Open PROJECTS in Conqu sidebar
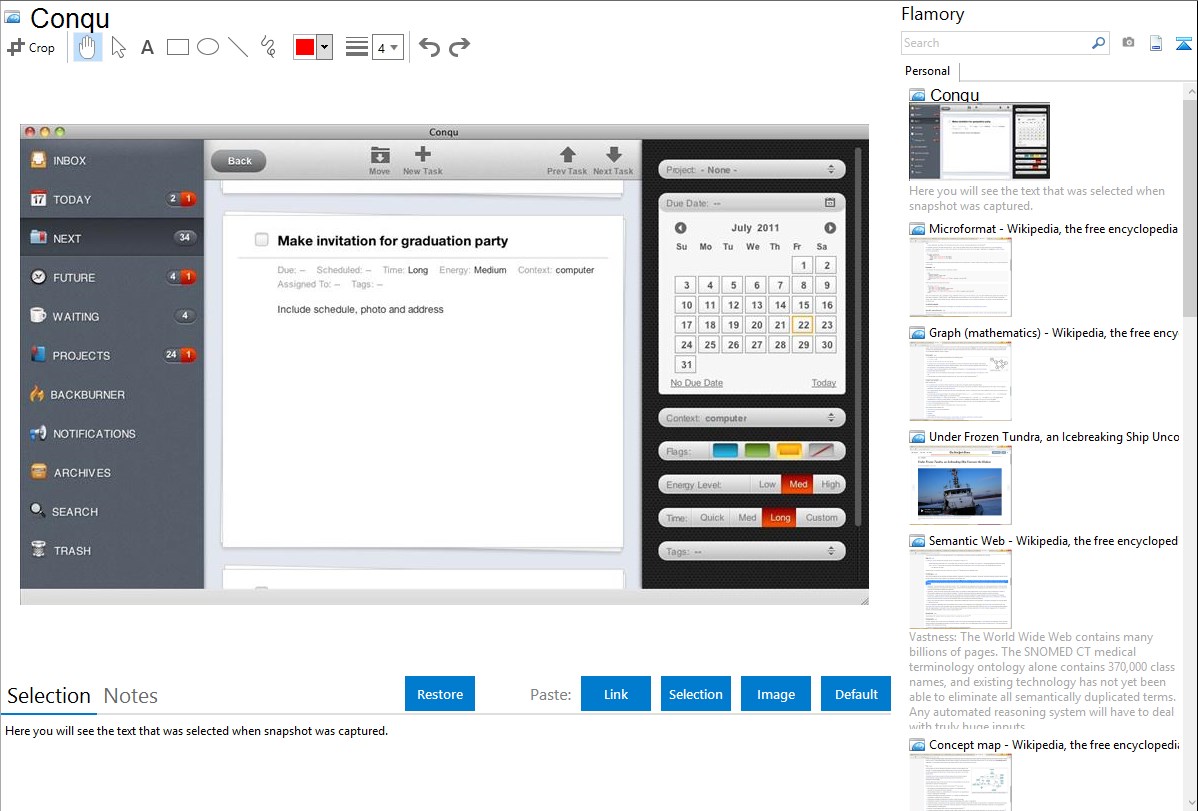 (112, 355)
